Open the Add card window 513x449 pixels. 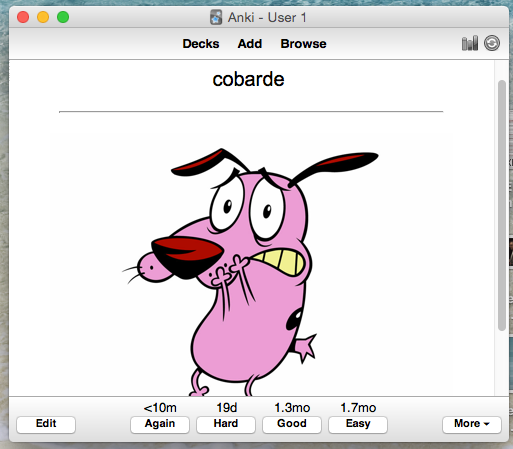(x=250, y=44)
